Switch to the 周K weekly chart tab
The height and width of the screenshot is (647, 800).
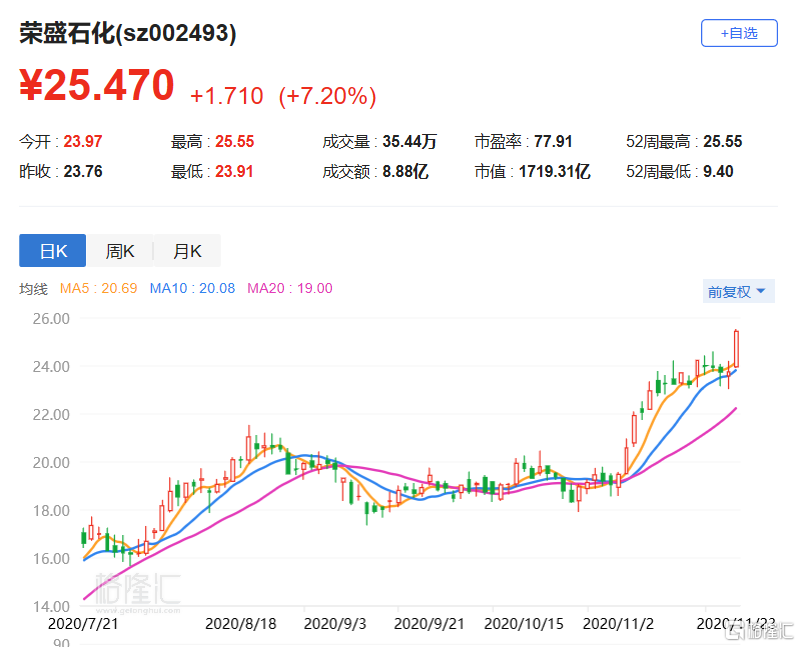[x=119, y=251]
